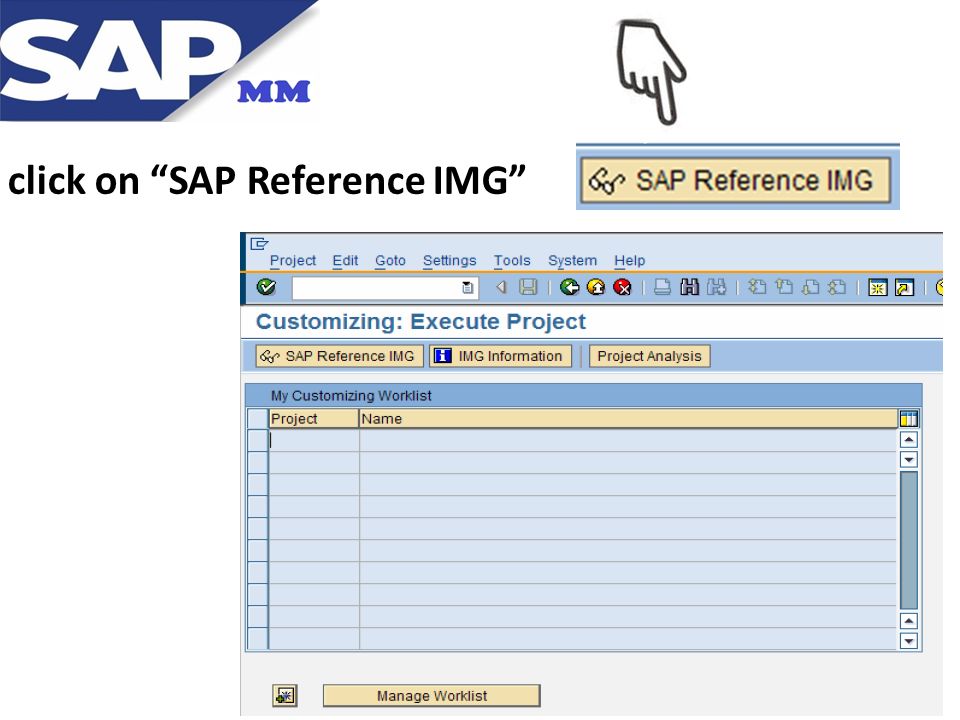The width and height of the screenshot is (960, 720).
Task: Open the Edit menu
Action: [345, 260]
